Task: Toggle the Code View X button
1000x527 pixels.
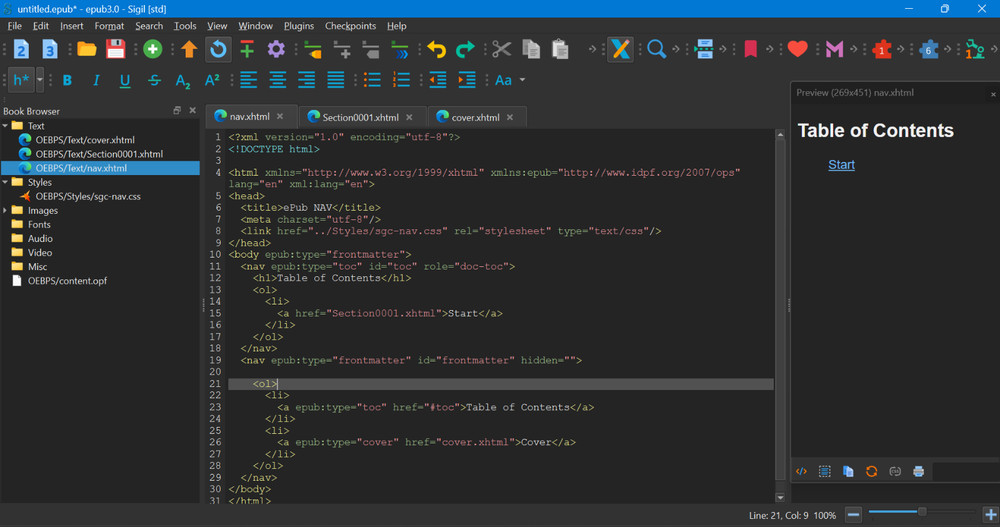Action: point(620,49)
